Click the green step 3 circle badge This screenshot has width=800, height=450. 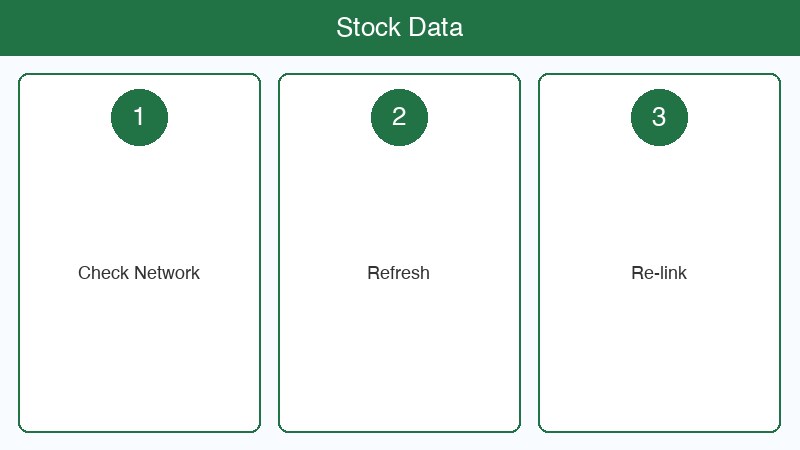[x=659, y=117]
